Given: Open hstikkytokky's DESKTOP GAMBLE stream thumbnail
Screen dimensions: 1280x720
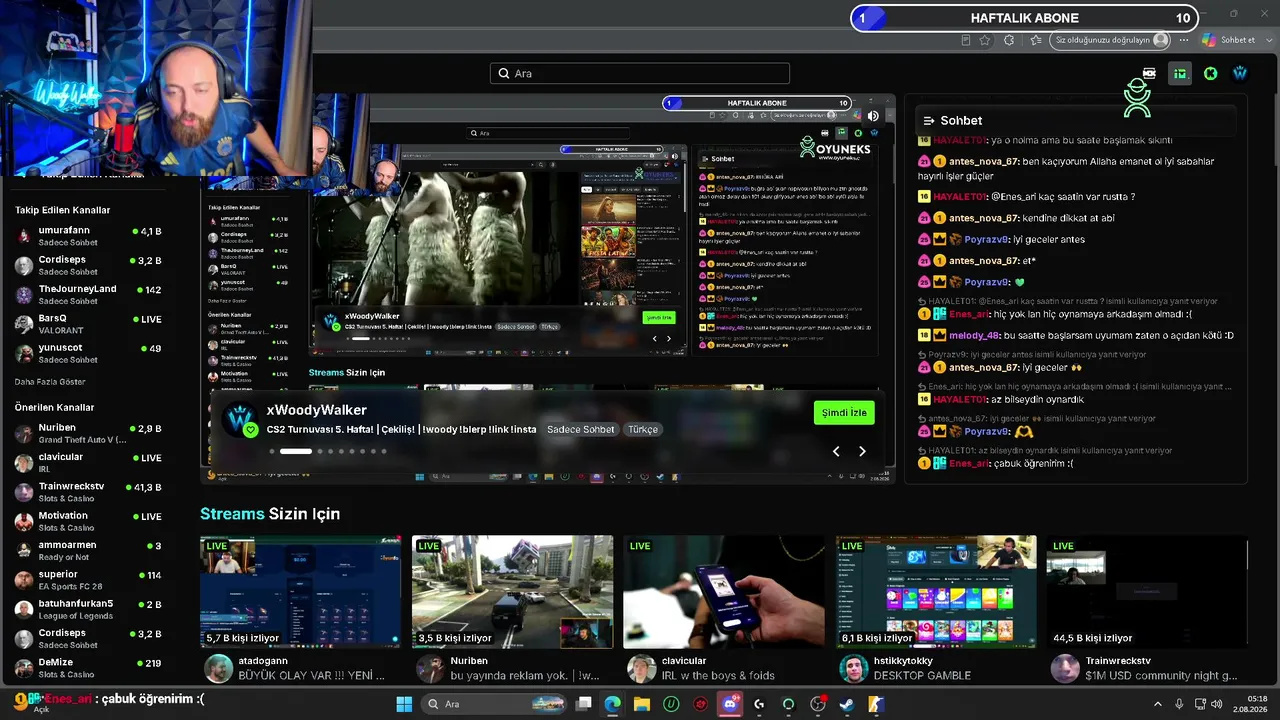Looking at the screenshot, I should click(936, 592).
